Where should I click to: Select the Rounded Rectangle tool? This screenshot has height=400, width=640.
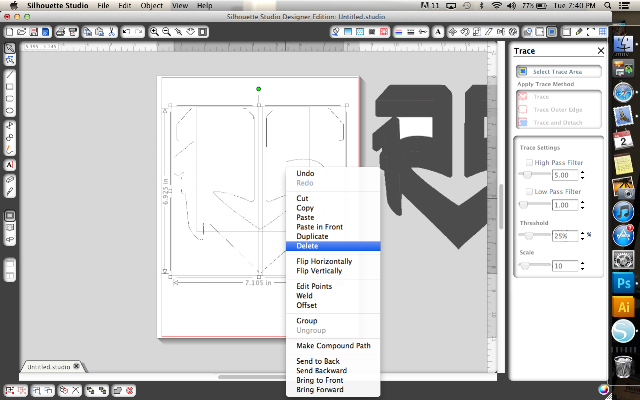pos(10,99)
